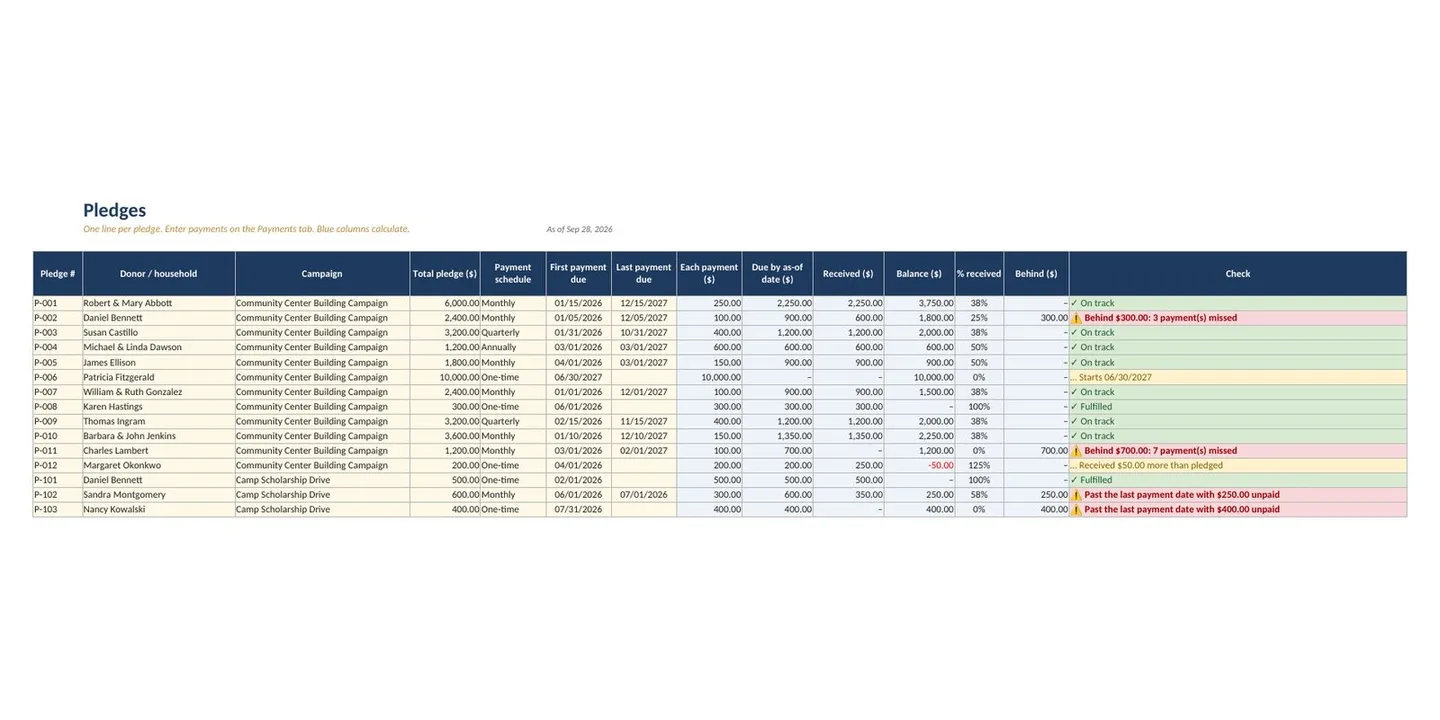The height and width of the screenshot is (720, 1440).
Task: Click 'Behind $700.00: 7 payment(s) missed' cell
Action: (1238, 451)
